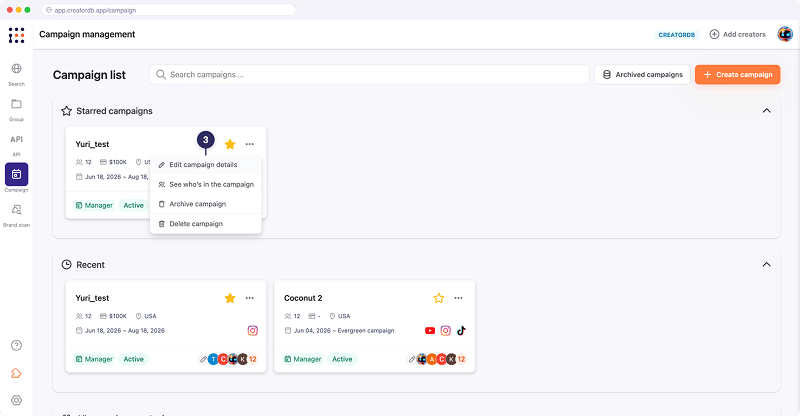The height and width of the screenshot is (416, 800).
Task: Click the Create campaign button
Action: point(737,75)
